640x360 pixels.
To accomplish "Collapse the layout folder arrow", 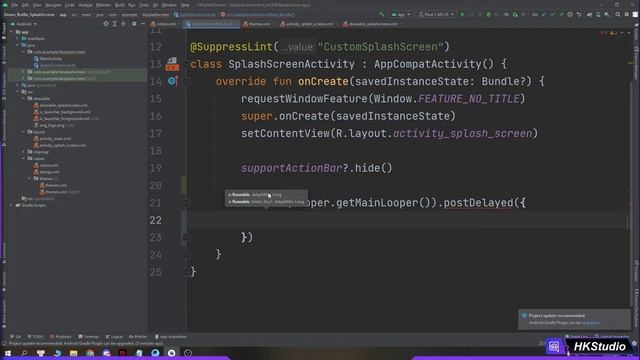I will tap(24, 132).
